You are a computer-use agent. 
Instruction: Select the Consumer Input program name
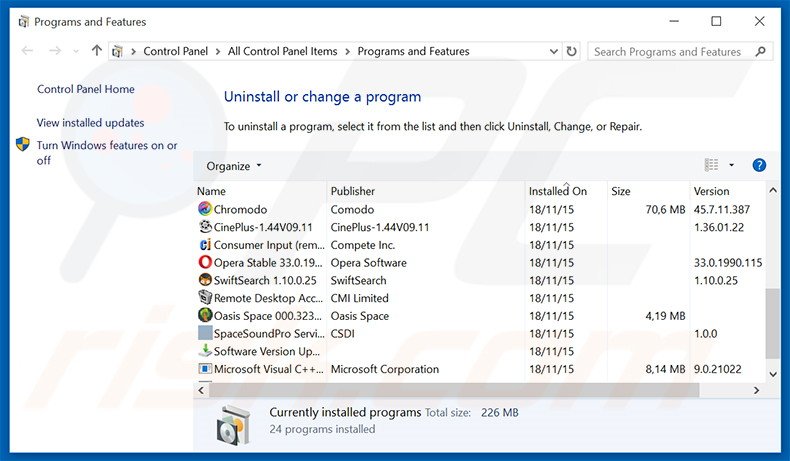[x=269, y=245]
